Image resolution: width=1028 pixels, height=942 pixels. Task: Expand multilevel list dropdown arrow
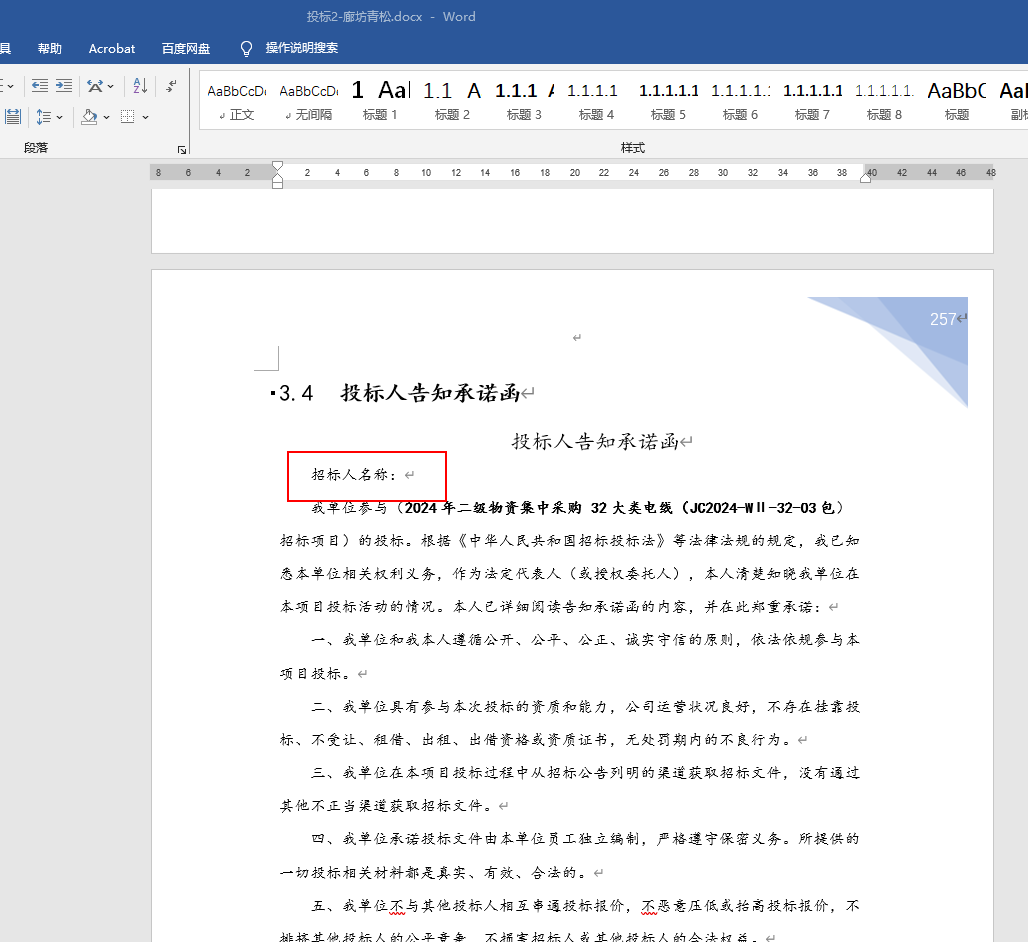[10, 86]
